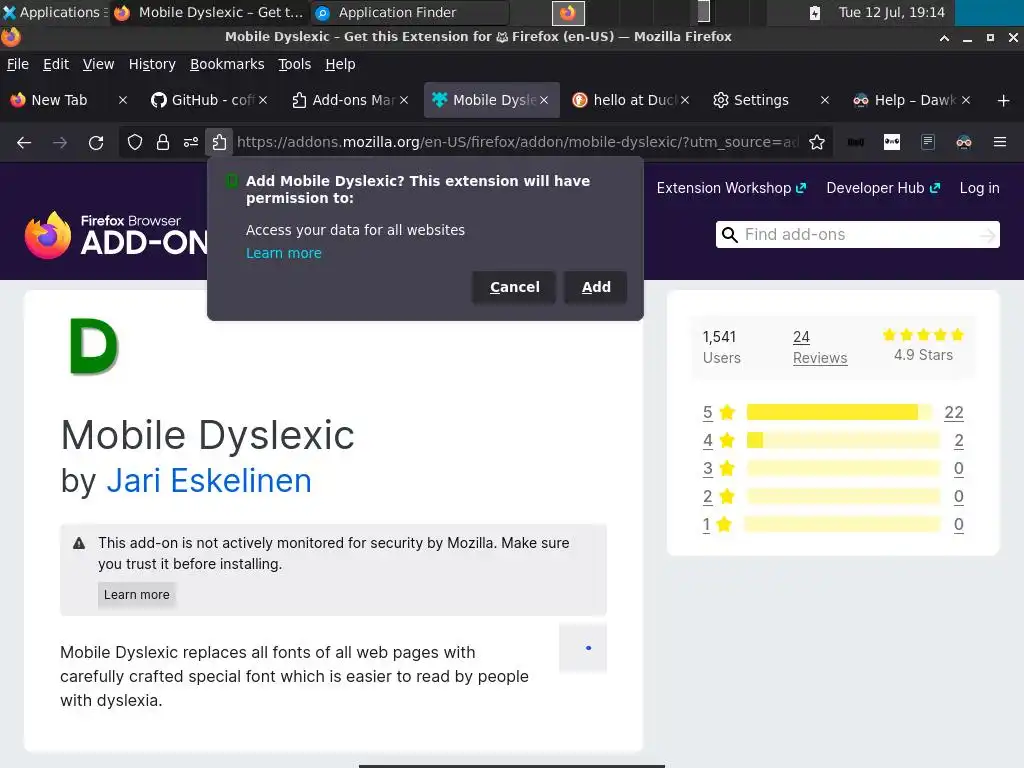Open the Applications menu in the panel
This screenshot has height=768, width=1024.
coord(55,12)
